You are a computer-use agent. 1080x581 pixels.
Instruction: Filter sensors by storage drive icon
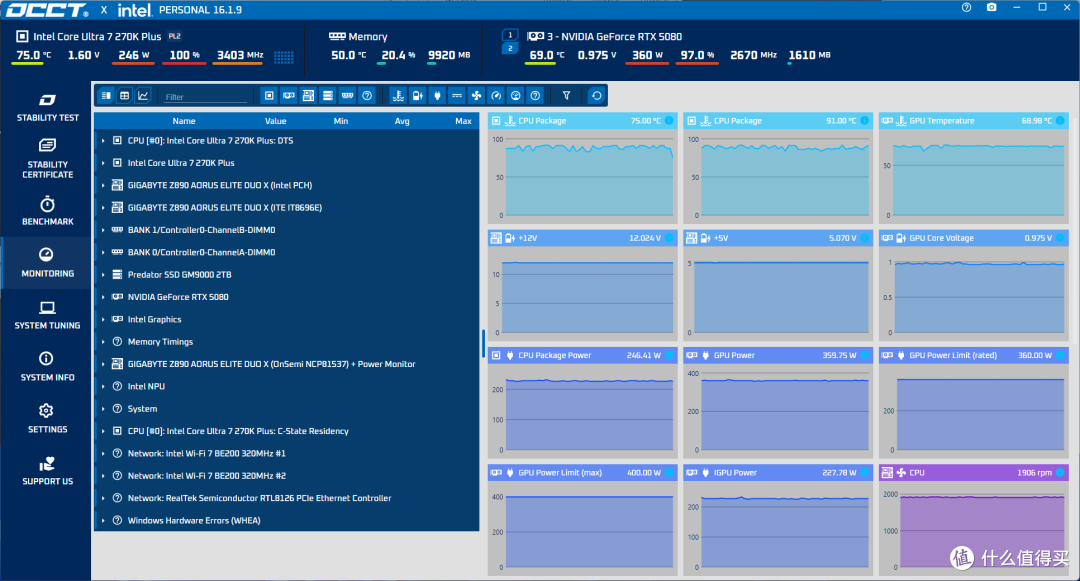328,96
